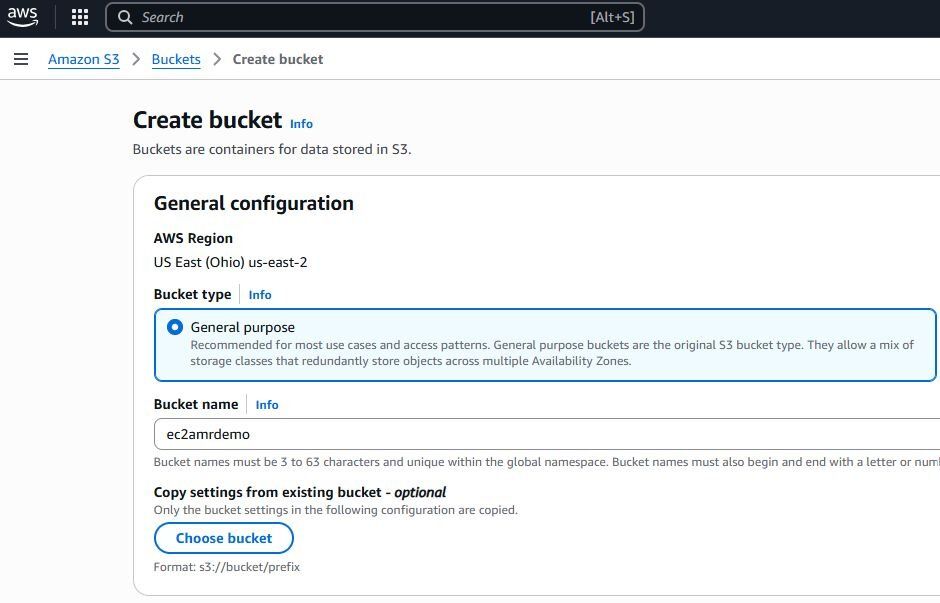
Task: Open the Bucket name Info help
Action: coord(267,405)
